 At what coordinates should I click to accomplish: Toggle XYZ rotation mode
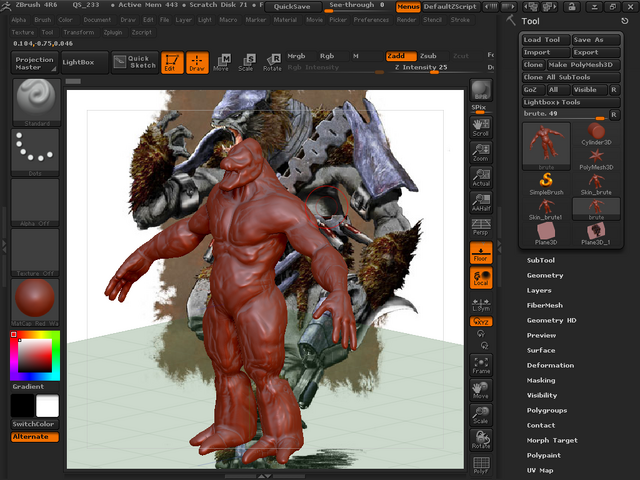click(x=481, y=322)
